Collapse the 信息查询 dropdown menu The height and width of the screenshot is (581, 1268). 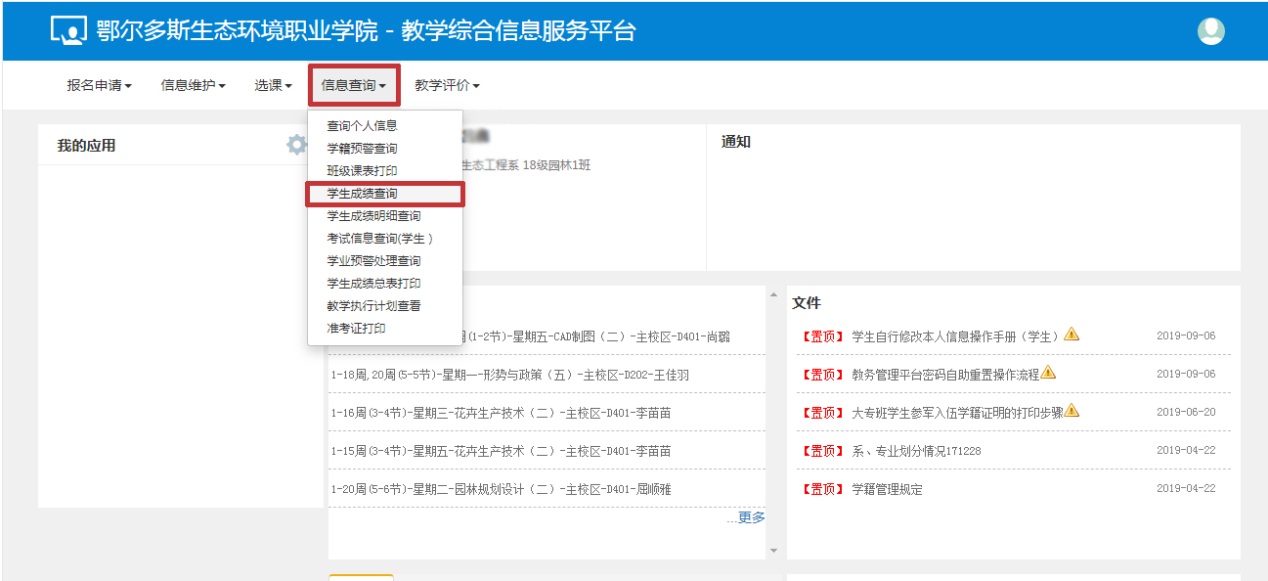(x=354, y=86)
